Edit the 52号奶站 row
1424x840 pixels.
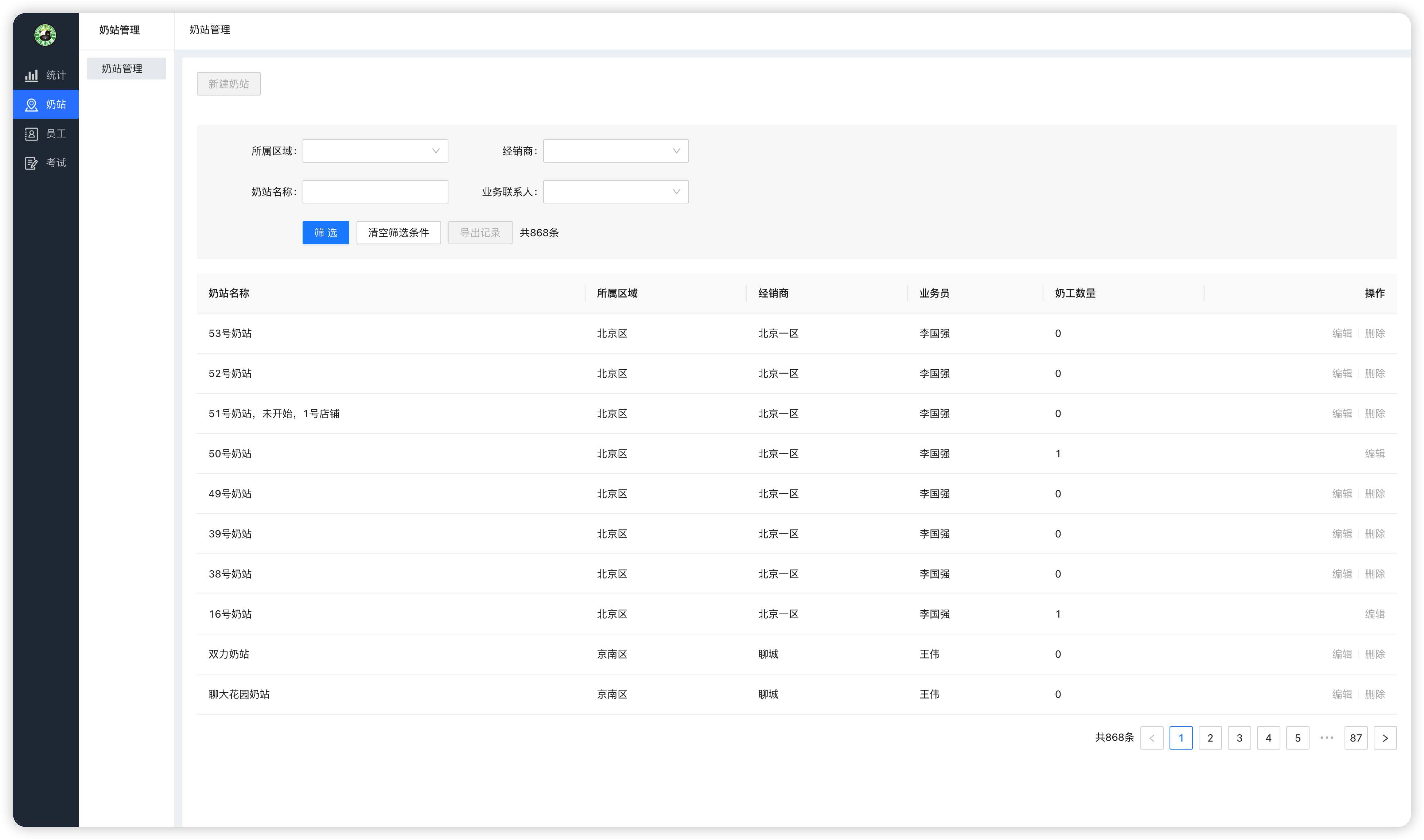1342,374
